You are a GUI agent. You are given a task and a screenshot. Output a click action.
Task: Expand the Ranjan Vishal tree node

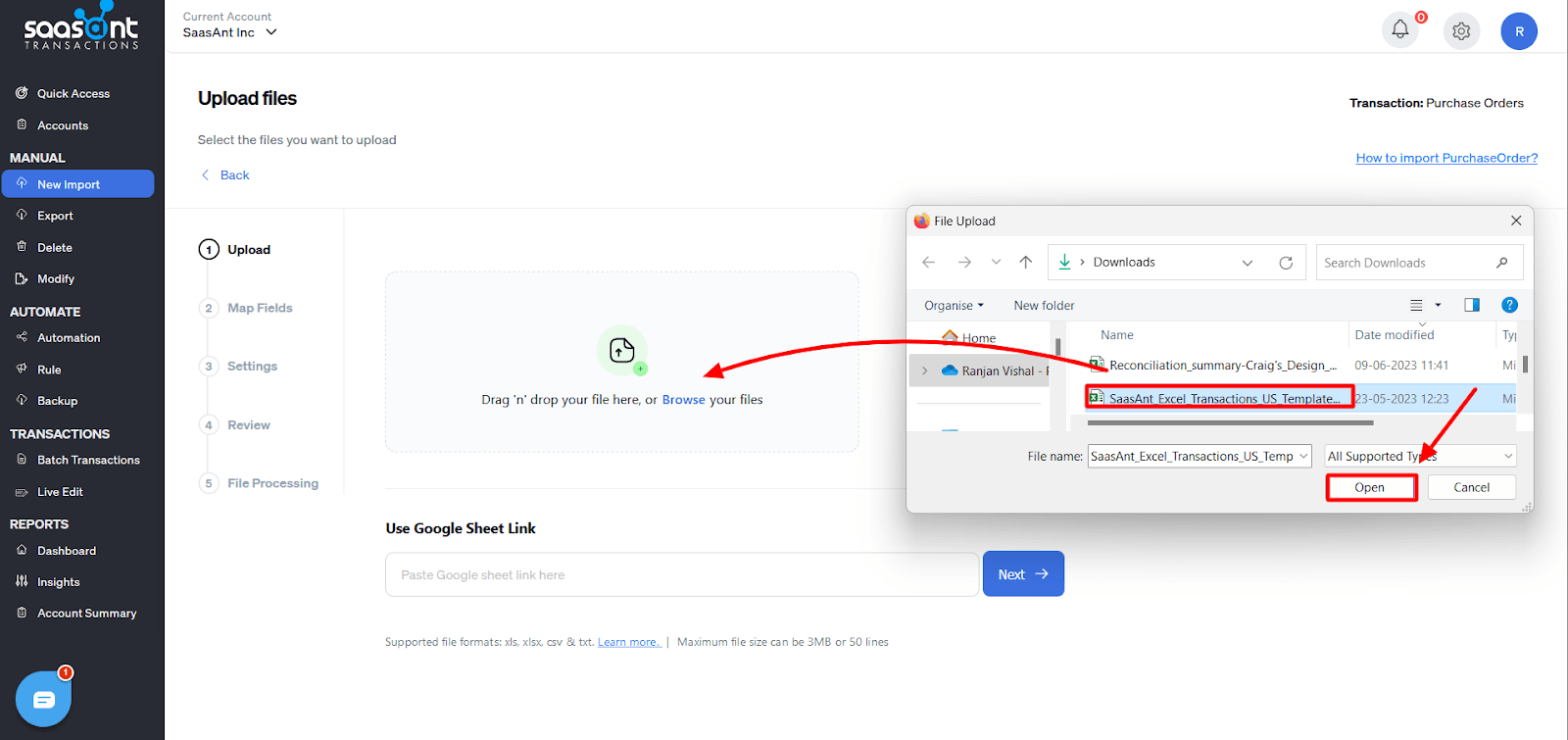[924, 370]
